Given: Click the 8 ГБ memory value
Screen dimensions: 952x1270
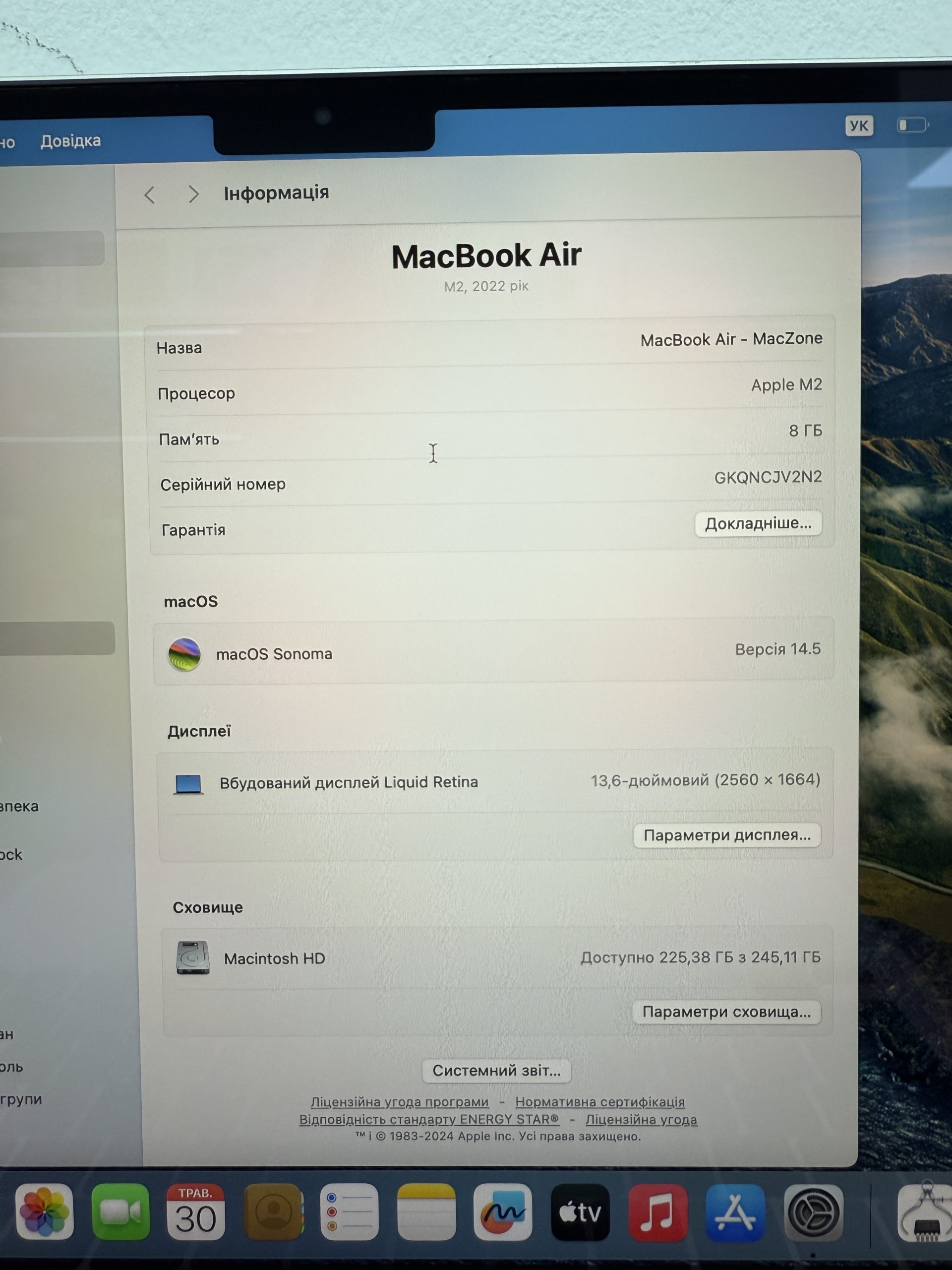Looking at the screenshot, I should click(x=805, y=431).
